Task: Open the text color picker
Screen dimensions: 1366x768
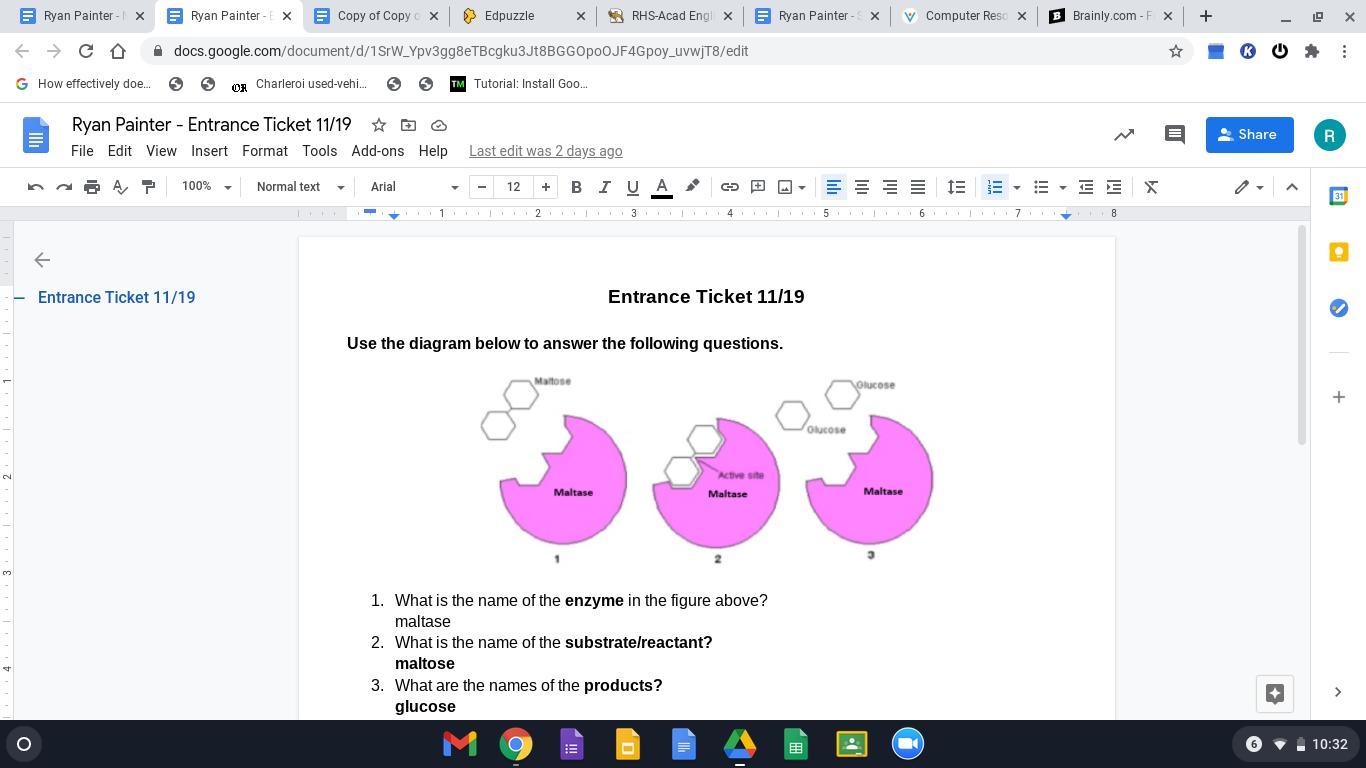Action: click(662, 187)
